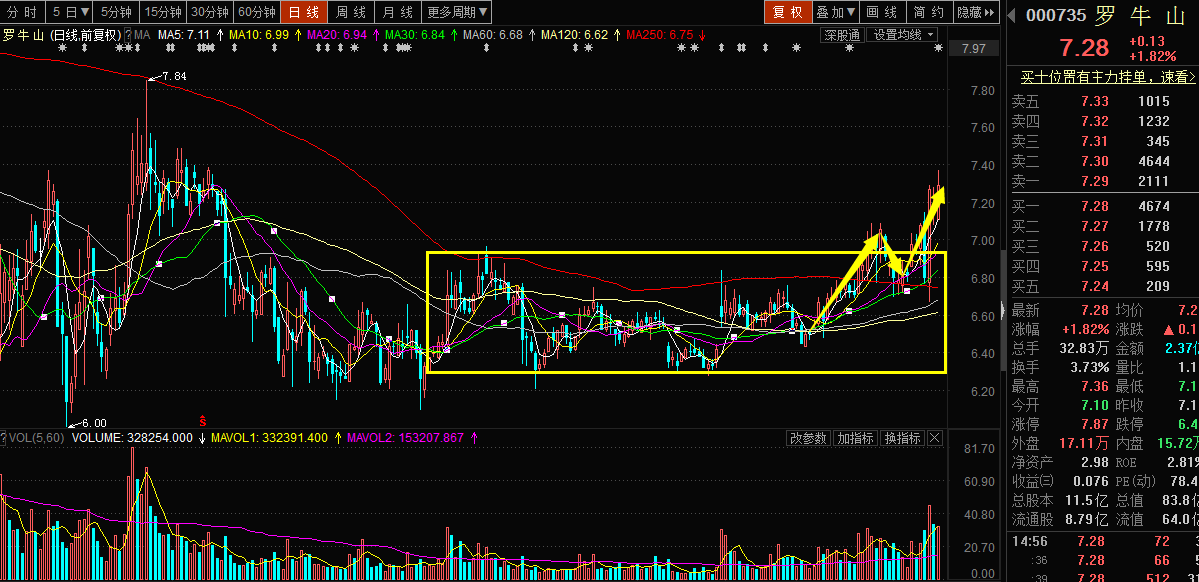Click the 深股通 tag button
Screen dimensions: 1199x582
(842, 35)
